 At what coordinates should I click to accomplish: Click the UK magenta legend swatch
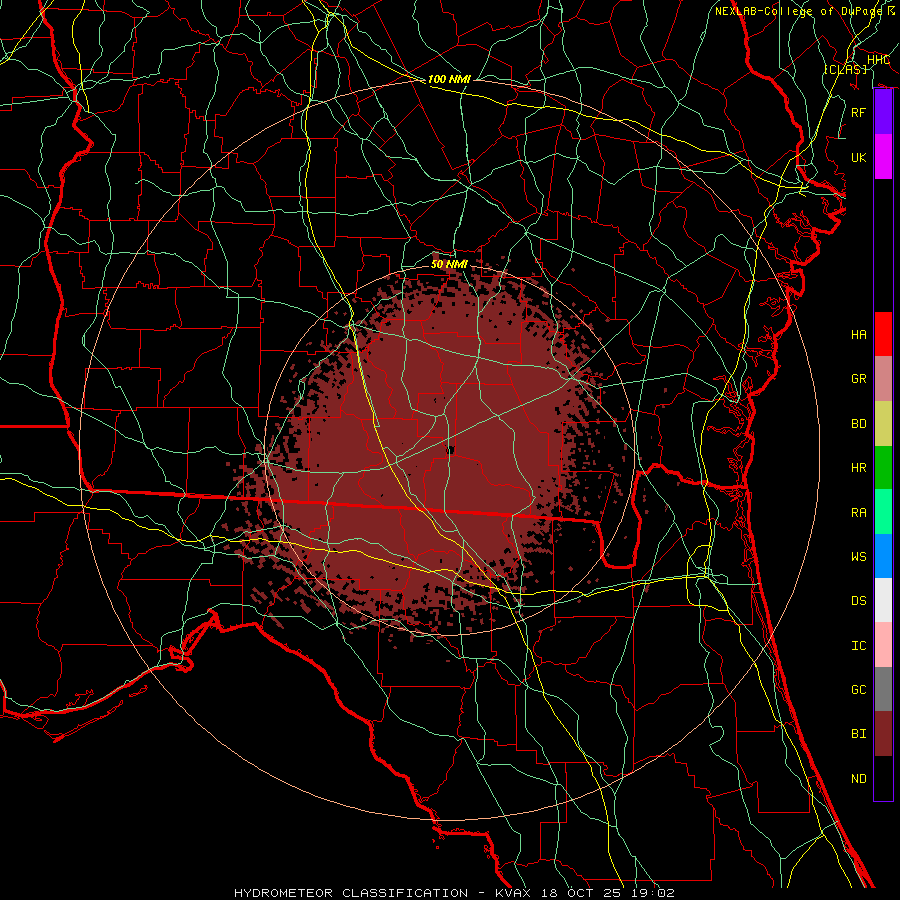[883, 157]
